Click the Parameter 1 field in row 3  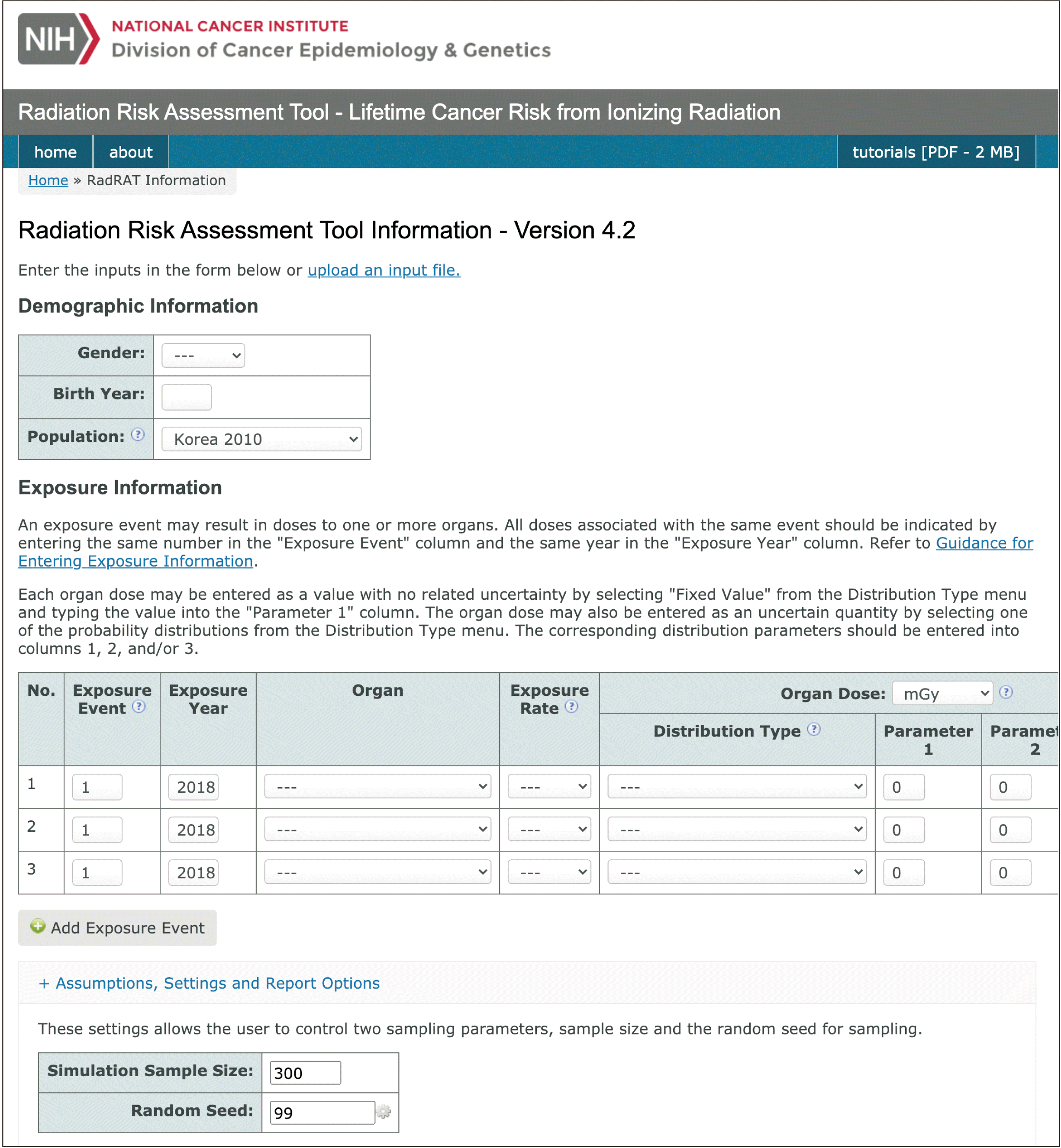904,872
